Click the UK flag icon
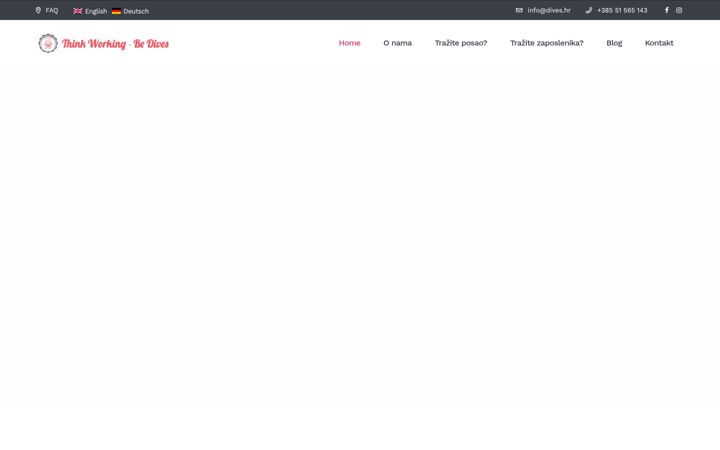This screenshot has width=720, height=450. 78,11
